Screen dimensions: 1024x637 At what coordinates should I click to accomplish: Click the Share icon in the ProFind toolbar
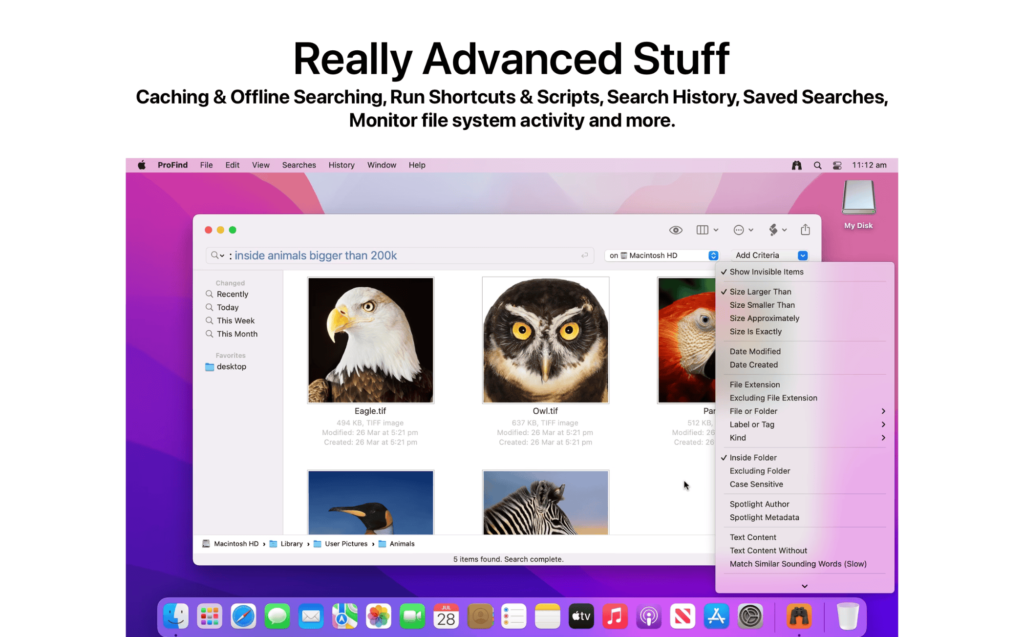tap(805, 230)
